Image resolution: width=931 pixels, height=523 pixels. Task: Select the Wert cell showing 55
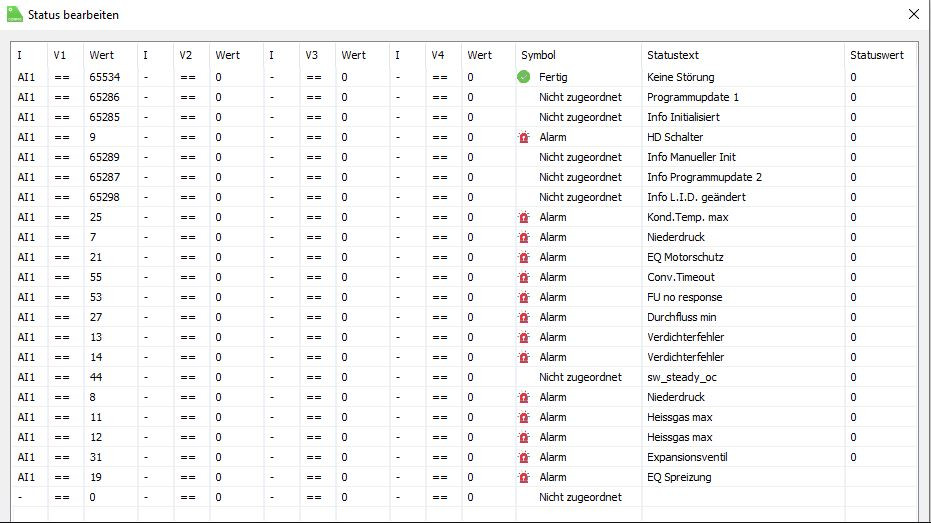96,277
